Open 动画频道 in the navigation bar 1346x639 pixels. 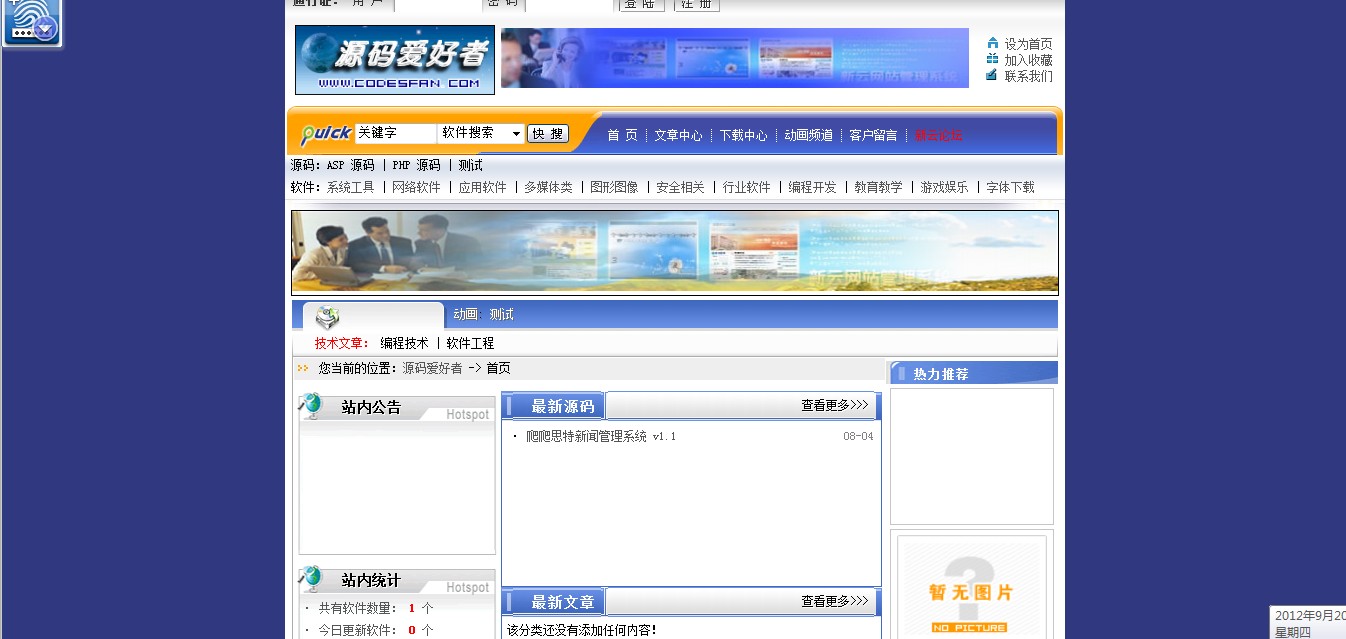click(x=808, y=135)
